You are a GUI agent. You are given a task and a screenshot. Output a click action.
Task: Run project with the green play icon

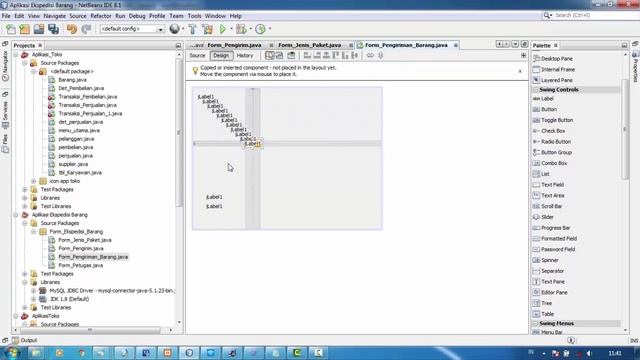click(222, 29)
